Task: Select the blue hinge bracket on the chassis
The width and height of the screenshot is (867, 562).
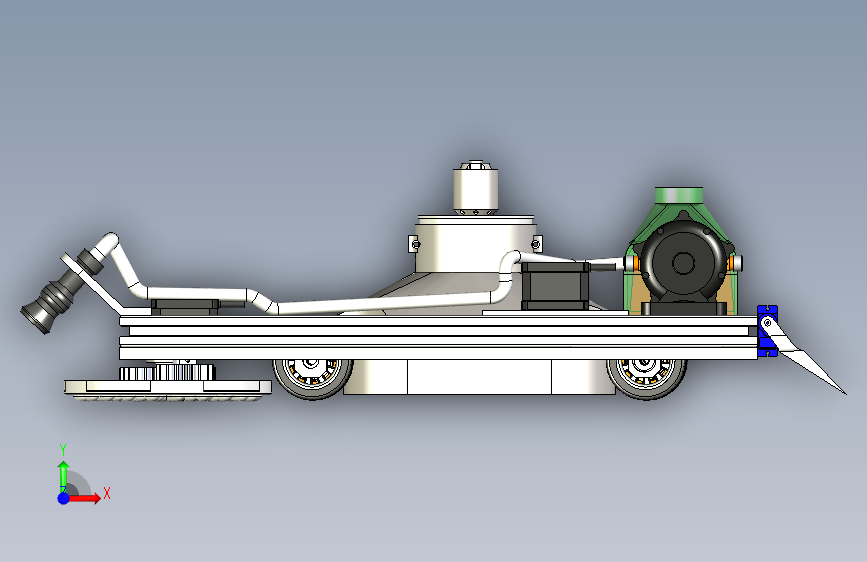Action: click(x=767, y=331)
